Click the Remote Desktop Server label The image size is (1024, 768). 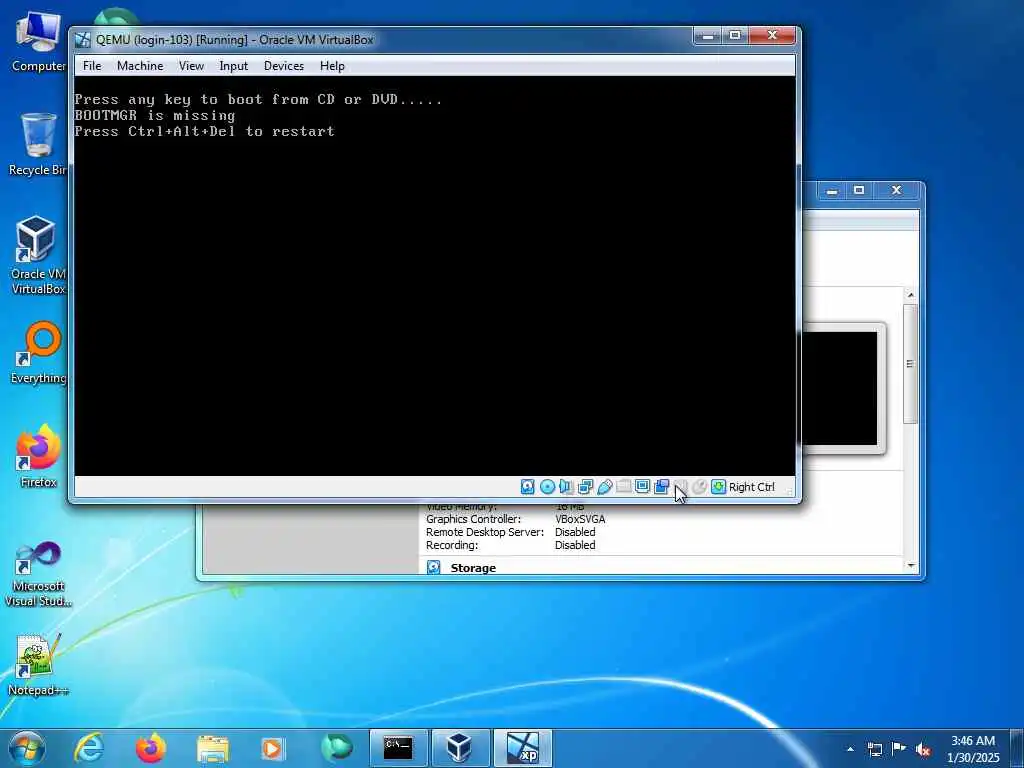(x=485, y=532)
